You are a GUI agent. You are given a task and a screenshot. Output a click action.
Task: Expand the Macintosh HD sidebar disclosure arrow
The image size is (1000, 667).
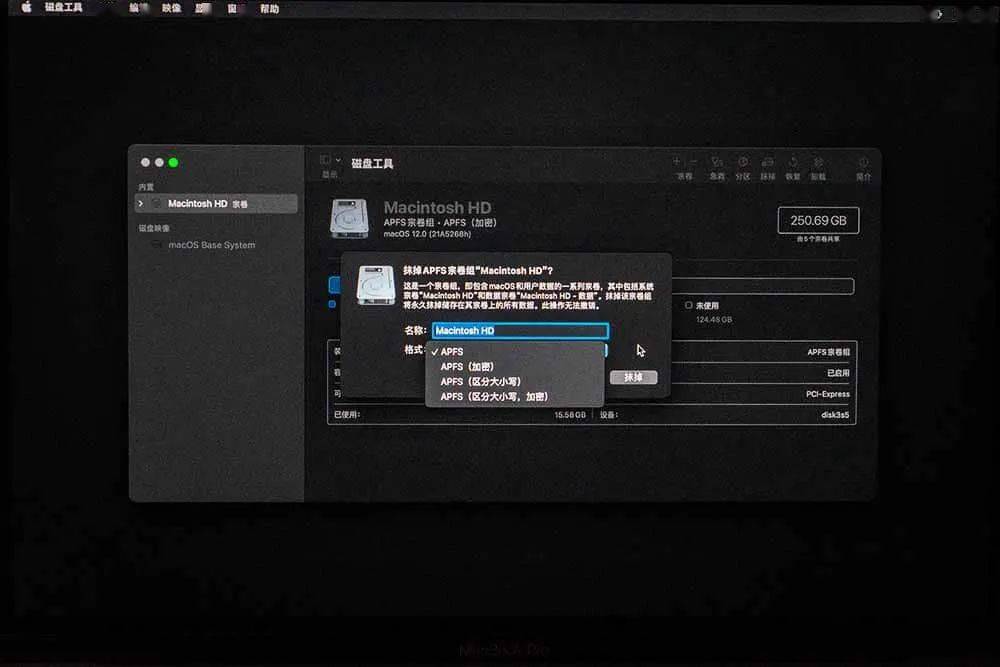click(x=141, y=203)
